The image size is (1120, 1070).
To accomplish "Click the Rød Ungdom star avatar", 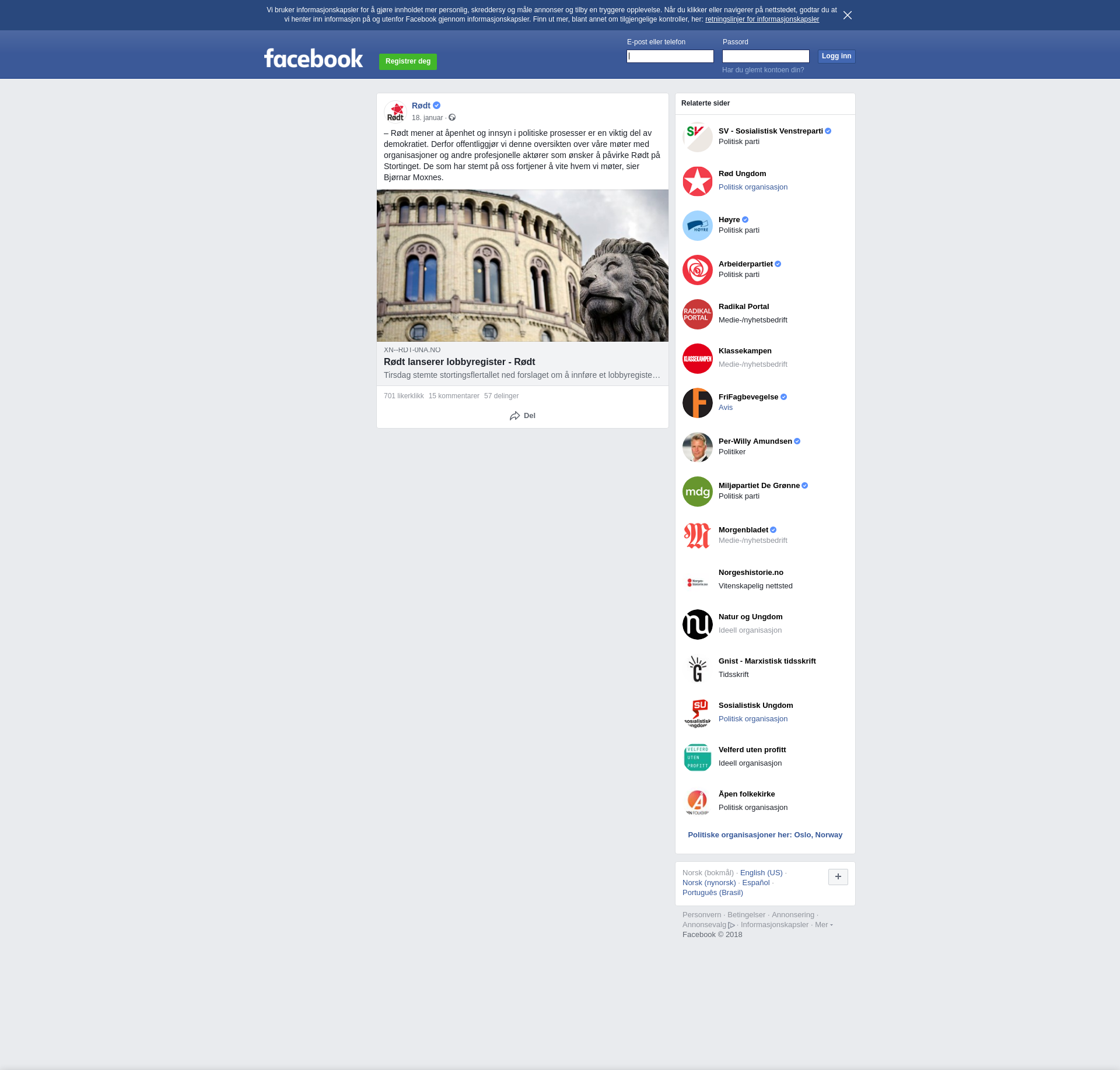I will [698, 181].
